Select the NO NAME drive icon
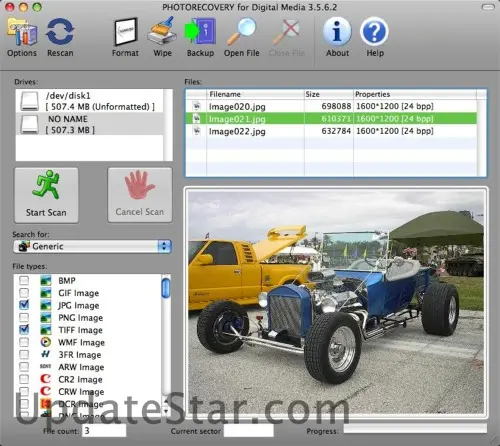 29,124
